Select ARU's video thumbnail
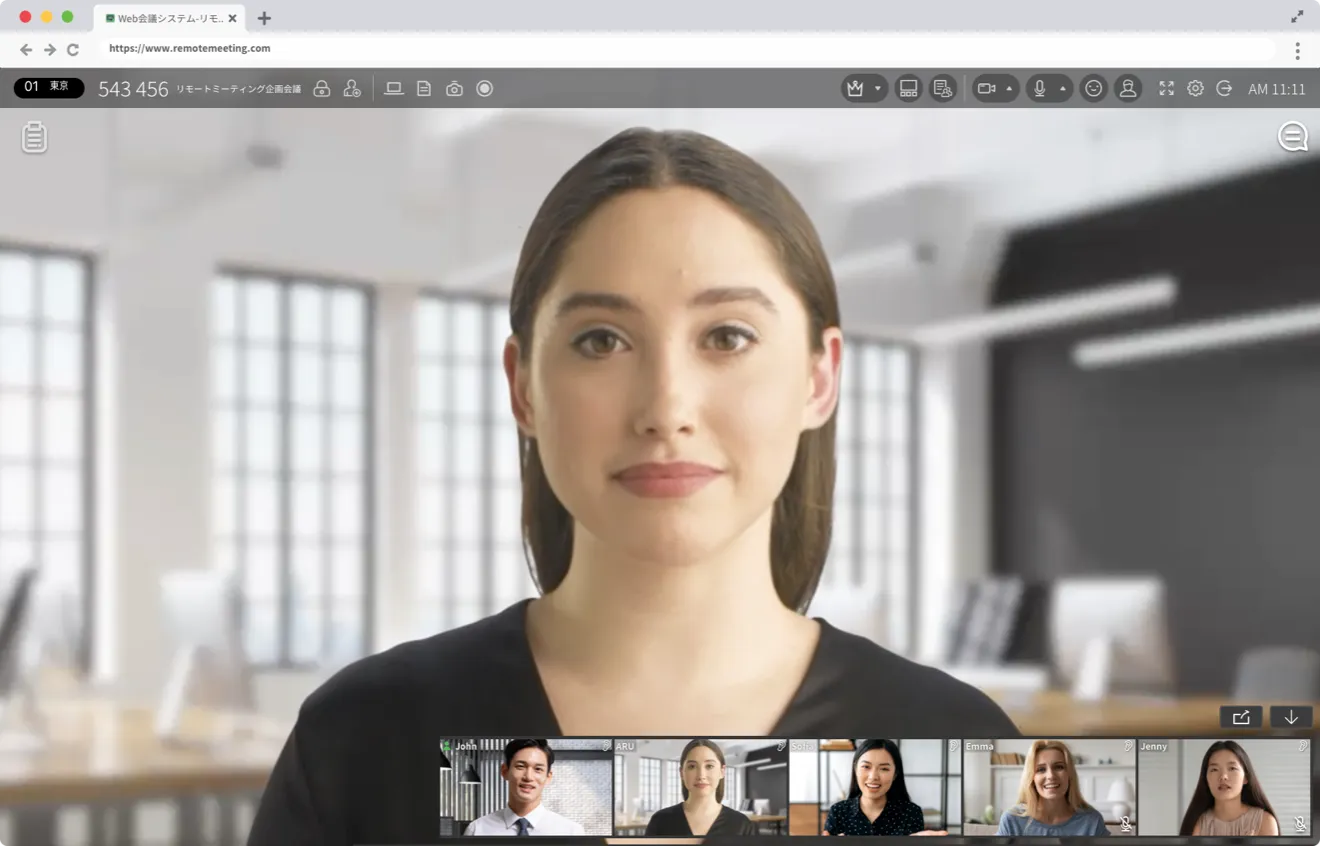Viewport: 1320px width, 846px height. 701,787
